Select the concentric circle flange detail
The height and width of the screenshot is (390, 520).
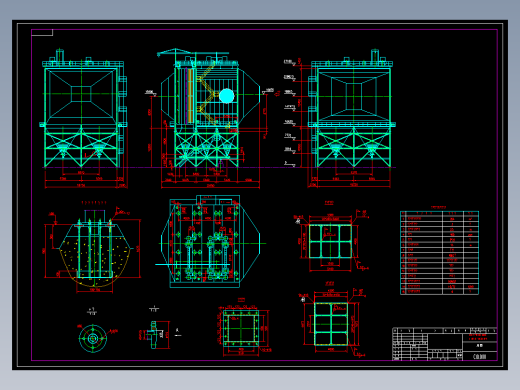(93, 338)
